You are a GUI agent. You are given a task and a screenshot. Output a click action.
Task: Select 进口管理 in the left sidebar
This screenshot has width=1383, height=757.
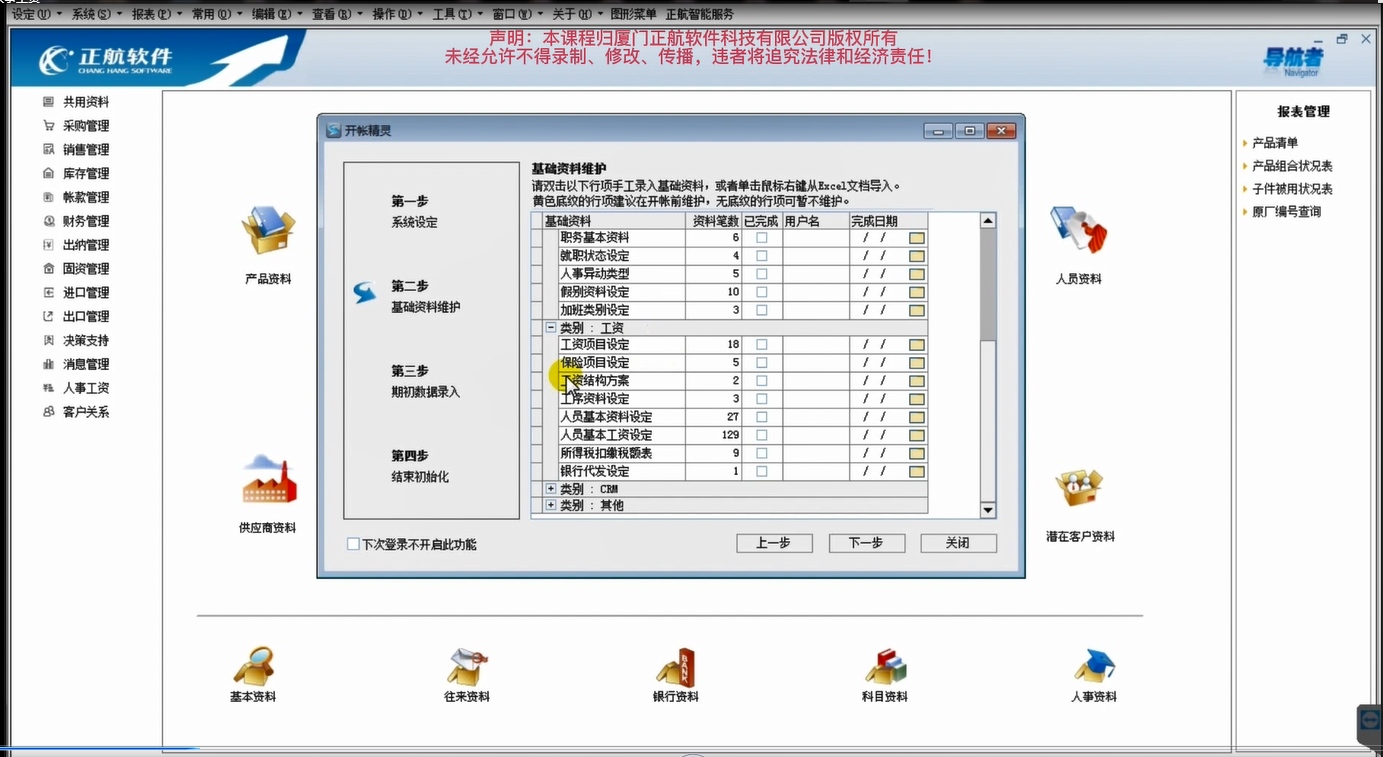[86, 293]
